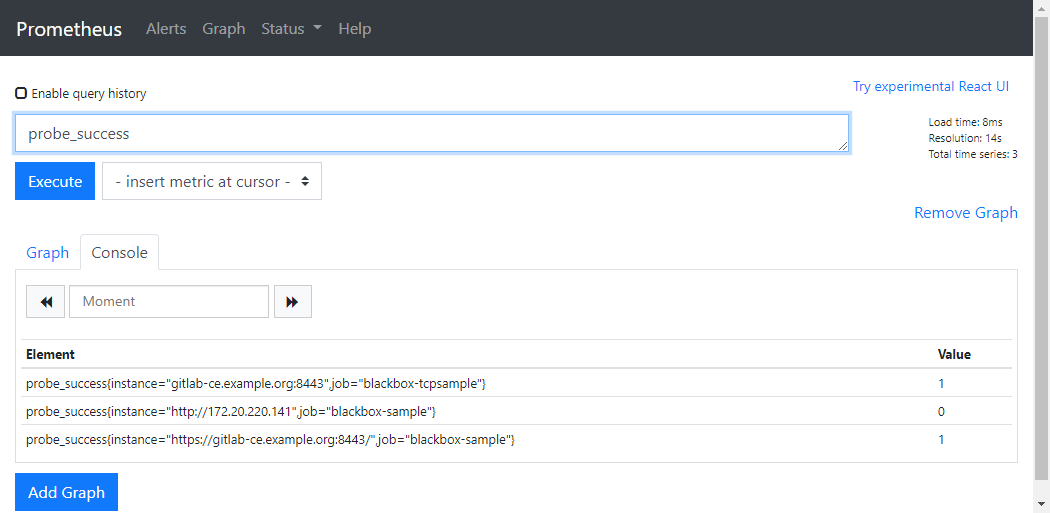The width and height of the screenshot is (1050, 513).
Task: Click the rewind time double-arrow button
Action: [x=46, y=301]
